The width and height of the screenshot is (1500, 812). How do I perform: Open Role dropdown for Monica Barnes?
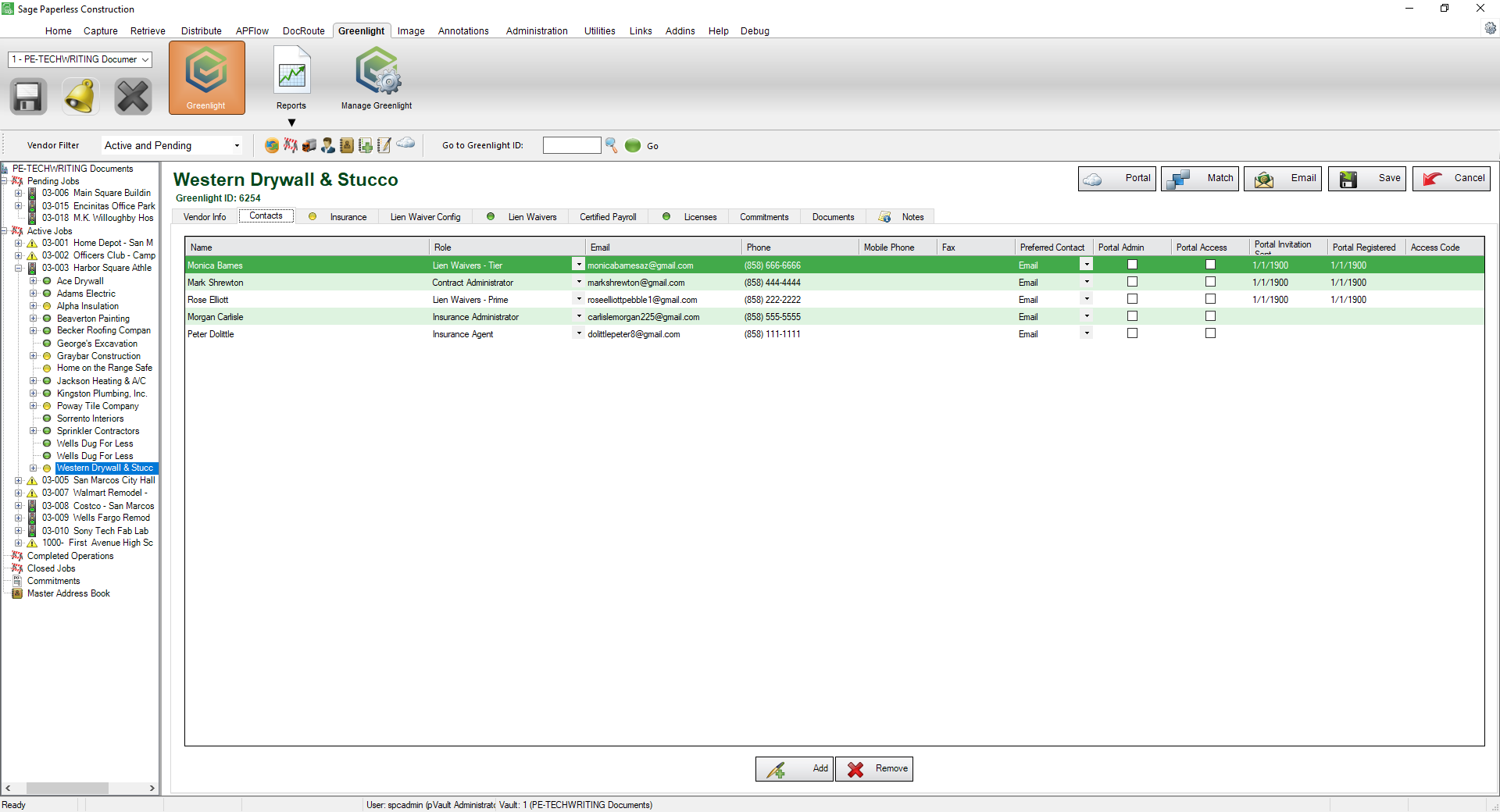pos(578,265)
